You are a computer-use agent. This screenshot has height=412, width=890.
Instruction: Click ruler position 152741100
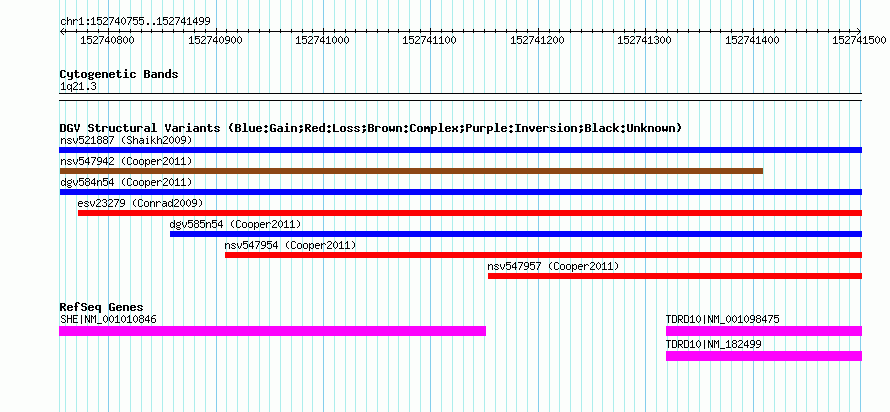(x=430, y=40)
